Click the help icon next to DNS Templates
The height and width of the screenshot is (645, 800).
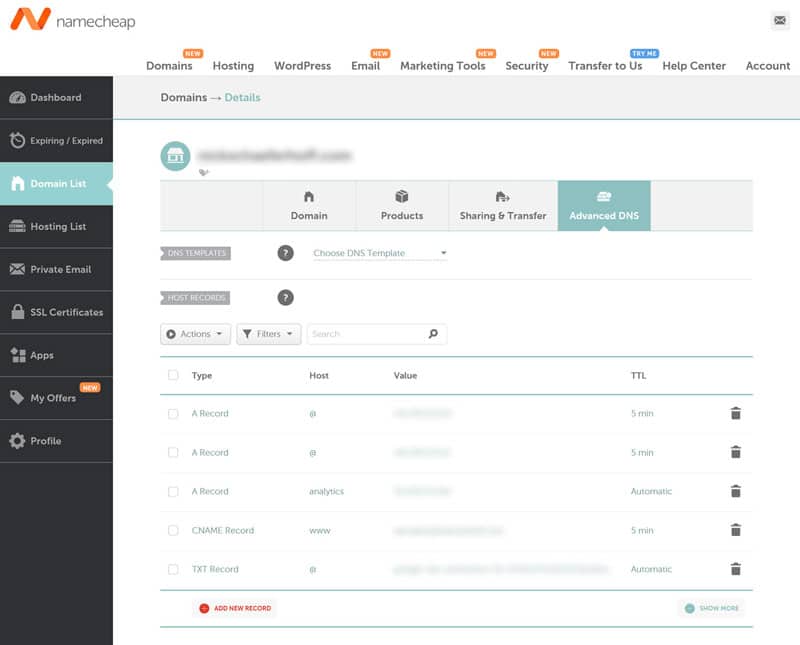click(286, 253)
